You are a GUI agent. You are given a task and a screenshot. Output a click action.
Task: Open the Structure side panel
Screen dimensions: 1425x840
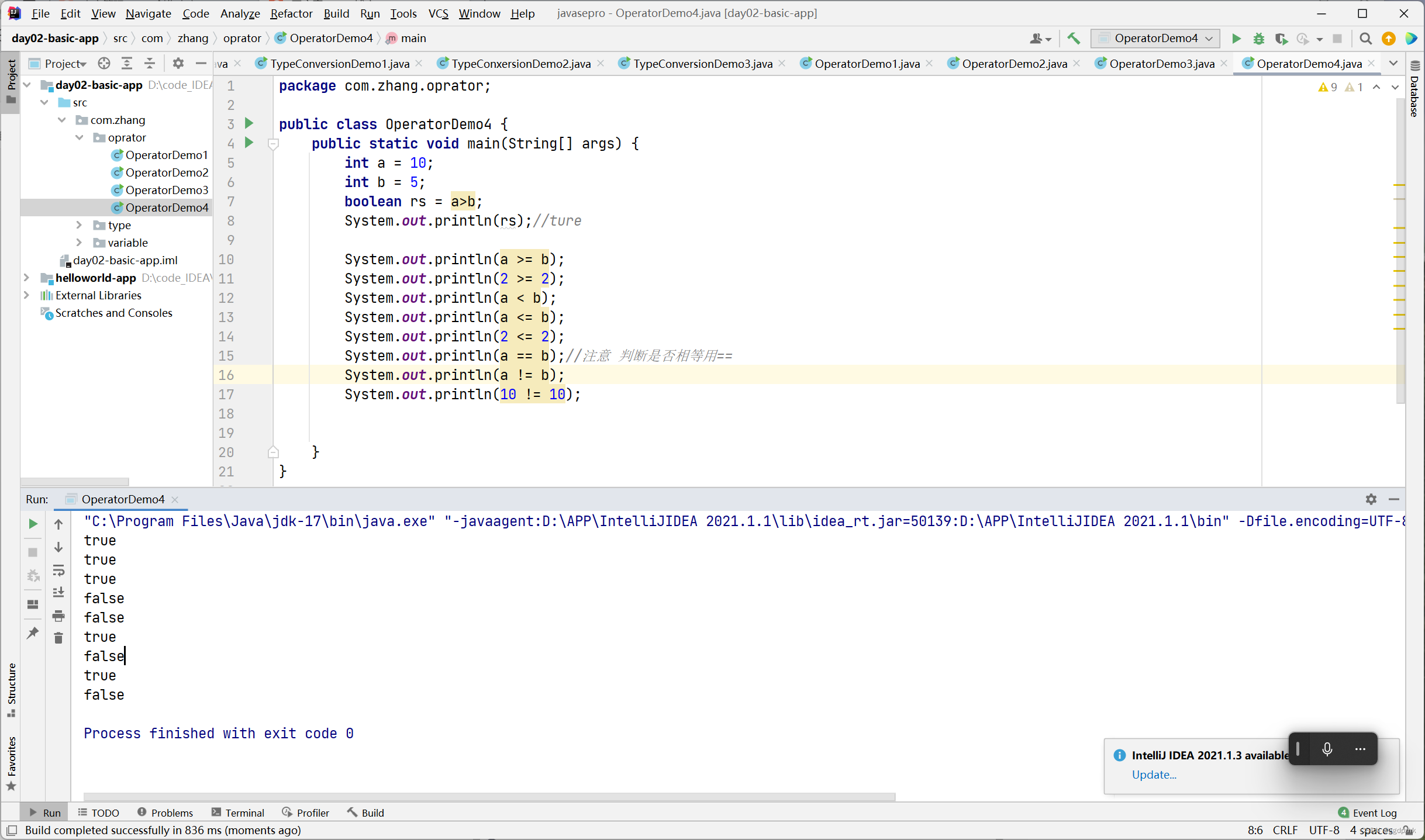point(11,690)
